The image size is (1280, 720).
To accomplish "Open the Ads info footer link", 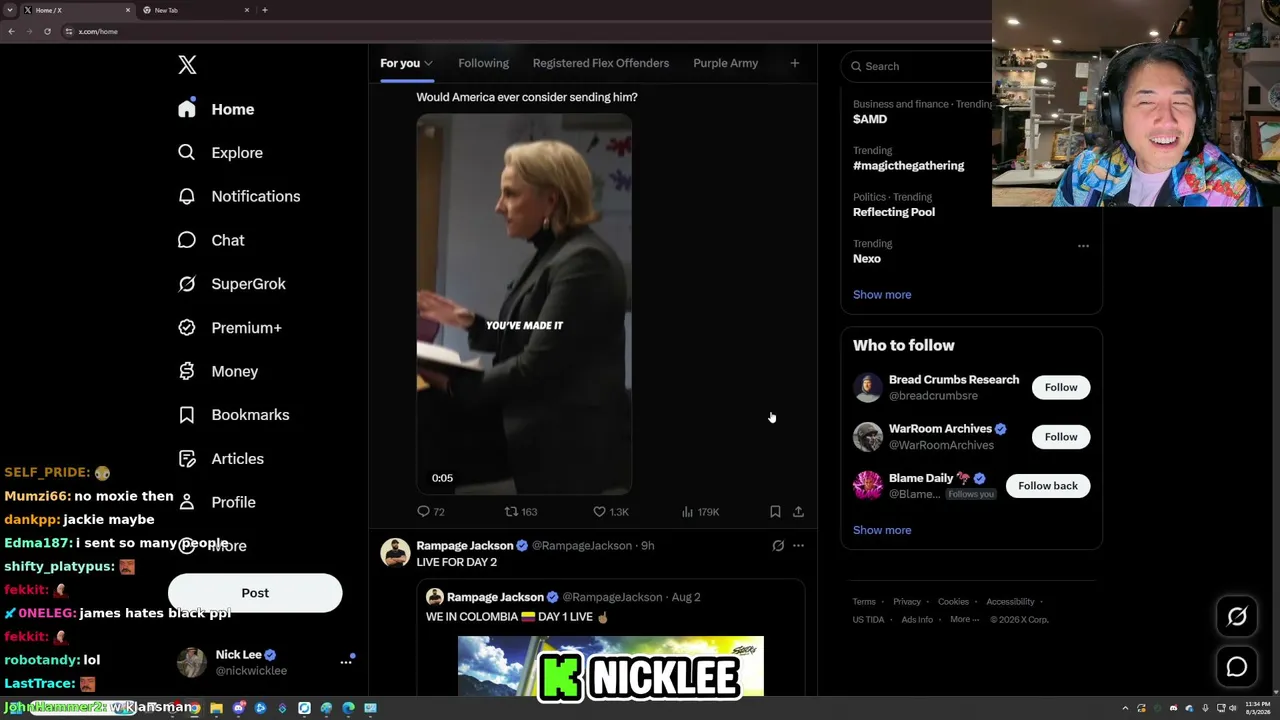I will (x=917, y=620).
